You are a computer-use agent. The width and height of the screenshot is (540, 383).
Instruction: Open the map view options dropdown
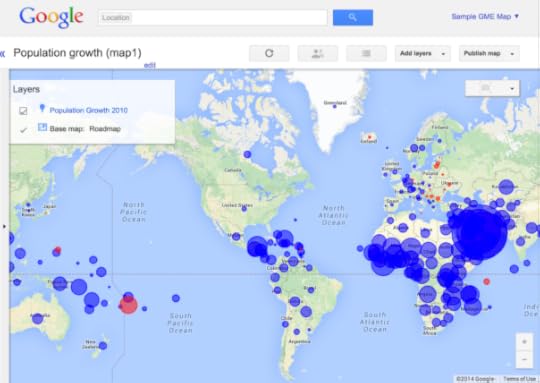(492, 89)
